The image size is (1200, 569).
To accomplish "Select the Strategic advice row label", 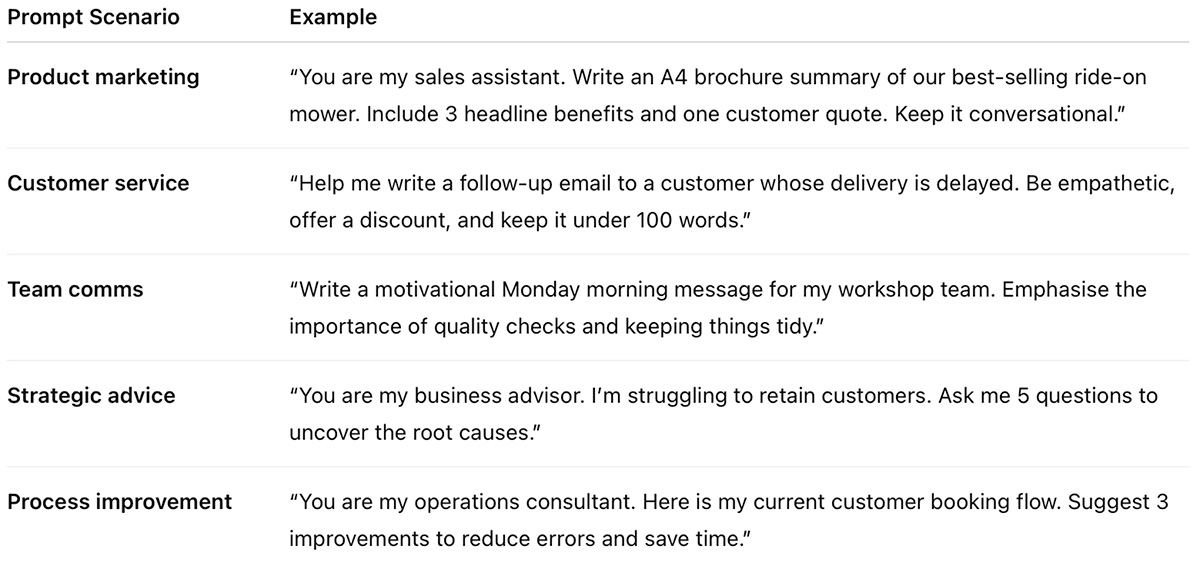I will pyautogui.click(x=91, y=396).
